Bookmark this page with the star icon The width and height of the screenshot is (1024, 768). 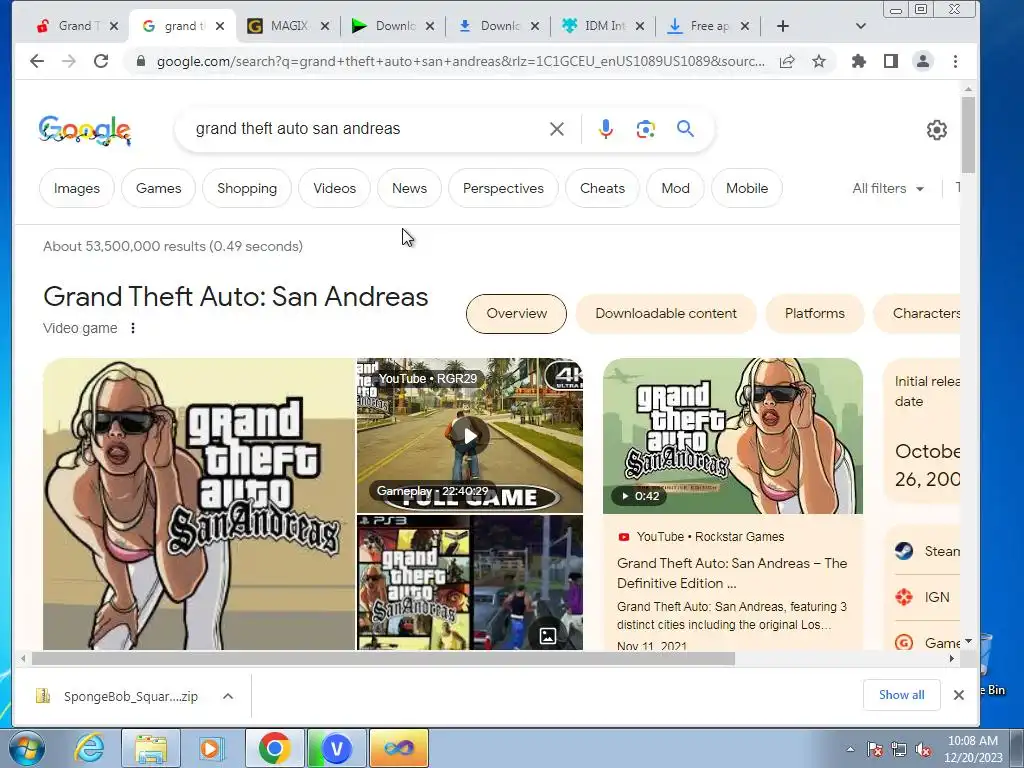coord(819,61)
